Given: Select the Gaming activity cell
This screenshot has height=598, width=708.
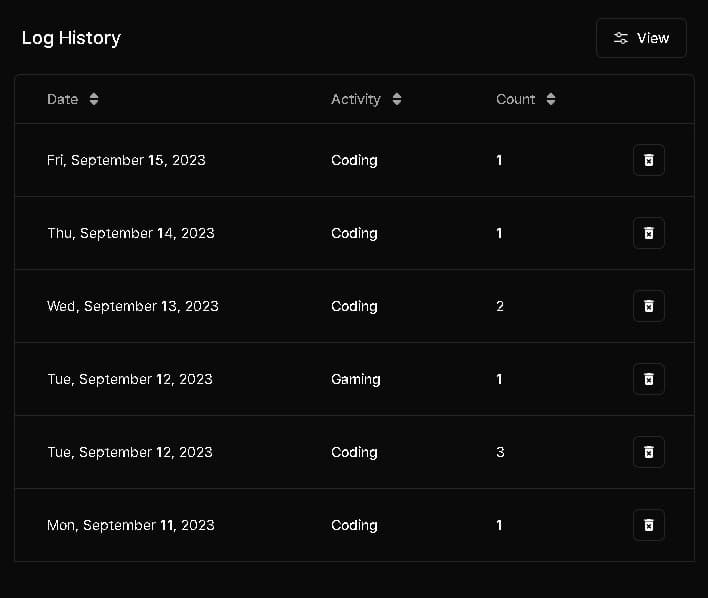Looking at the screenshot, I should tap(356, 379).
